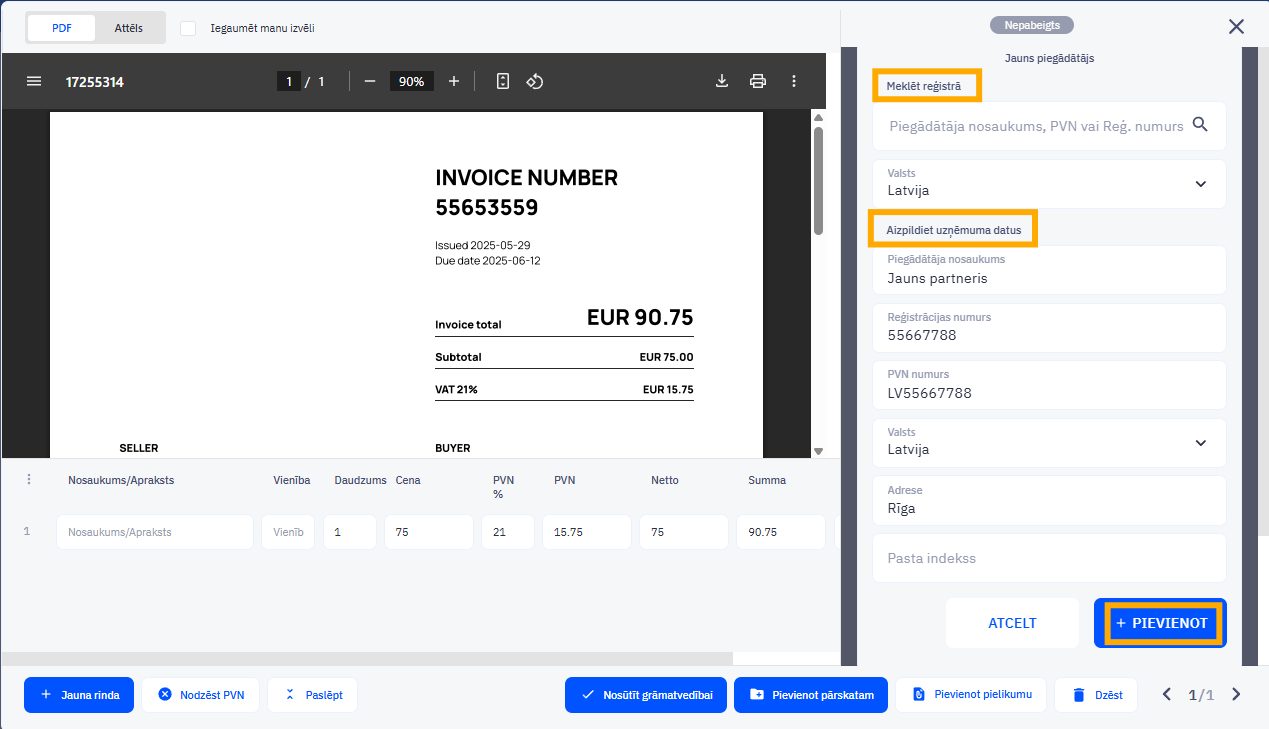Click the PDF vertical scrollbar thumb
This screenshot has width=1269, height=729.
818,180
